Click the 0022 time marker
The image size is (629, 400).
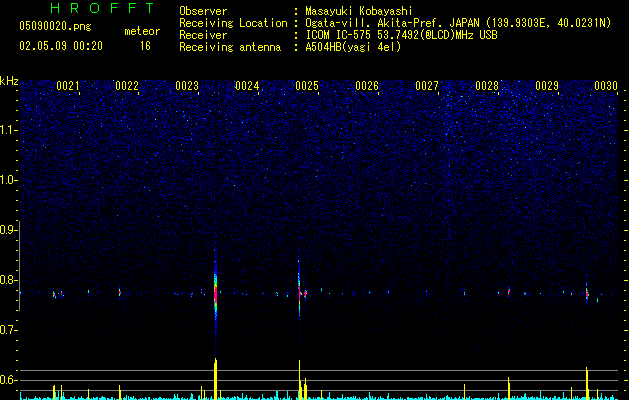click(127, 86)
